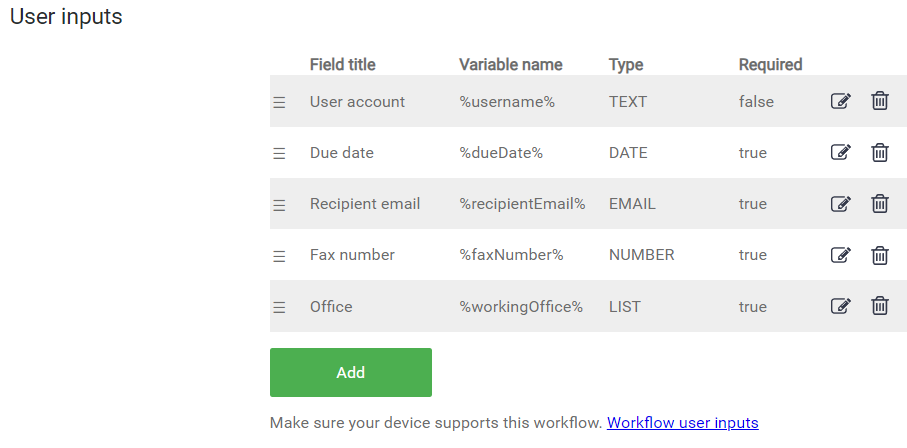The image size is (907, 448).
Task: Click the Recipient email reorder handle
Action: tap(280, 205)
